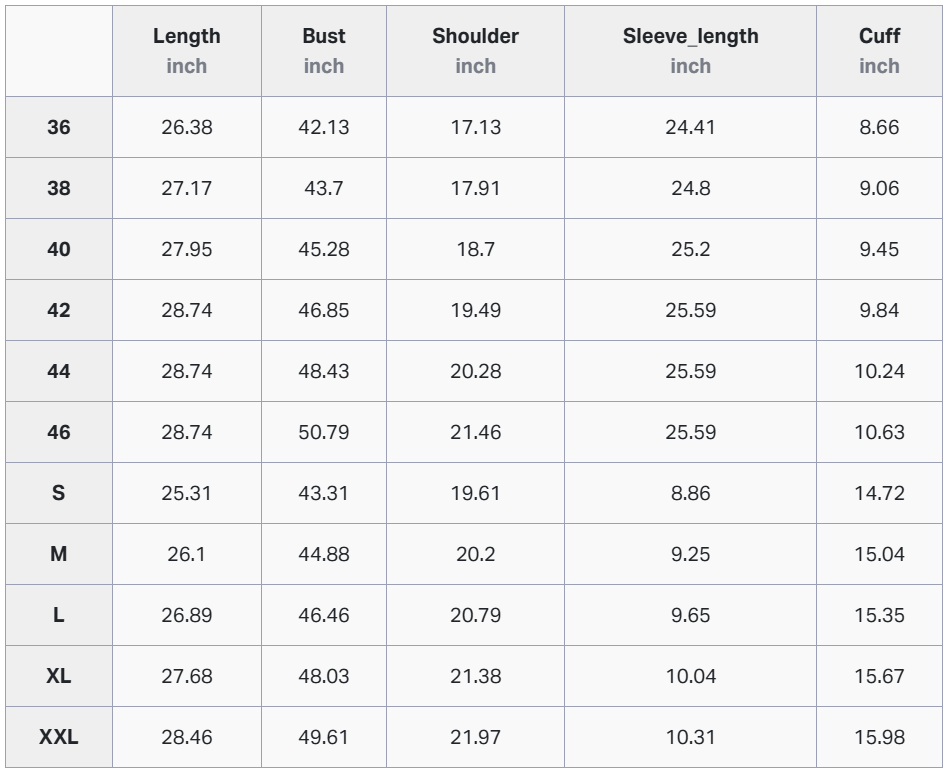951x775 pixels.
Task: Click the Bust column header
Action: [x=324, y=51]
